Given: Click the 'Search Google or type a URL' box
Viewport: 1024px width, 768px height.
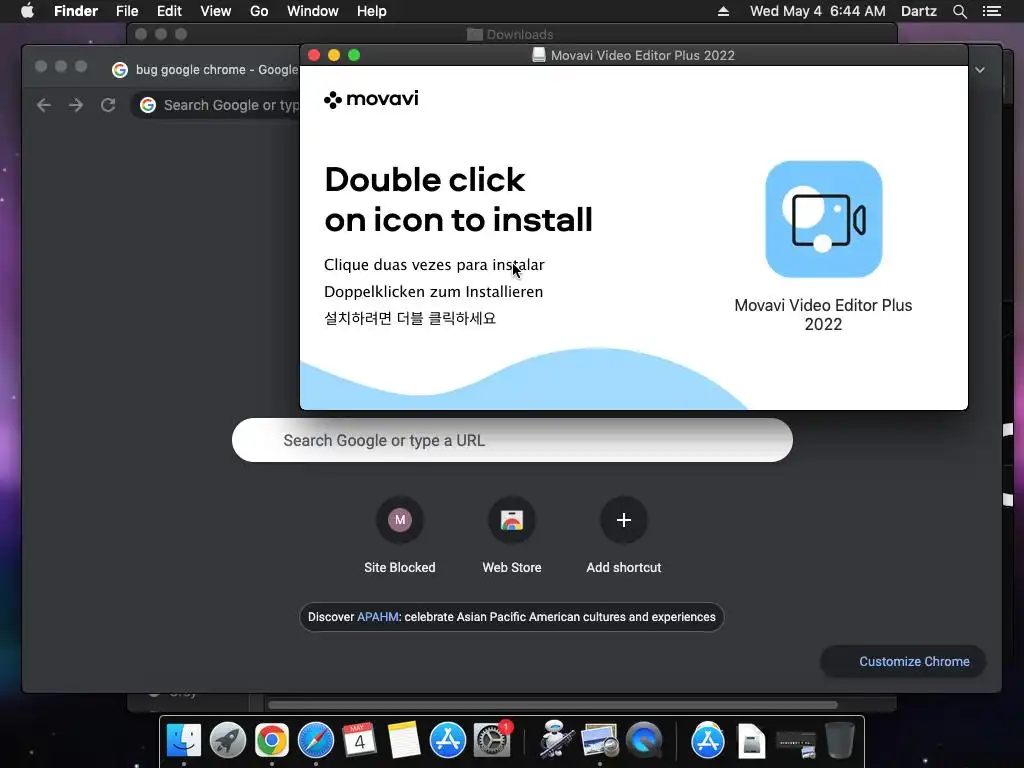Looking at the screenshot, I should [512, 440].
